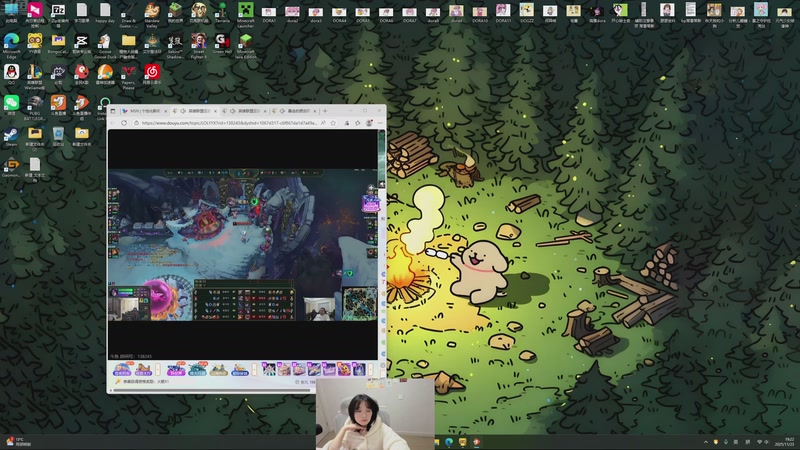Image resolution: width=800 pixels, height=450 pixels.
Task: Switch to the third Edge tab
Action: tap(247, 111)
